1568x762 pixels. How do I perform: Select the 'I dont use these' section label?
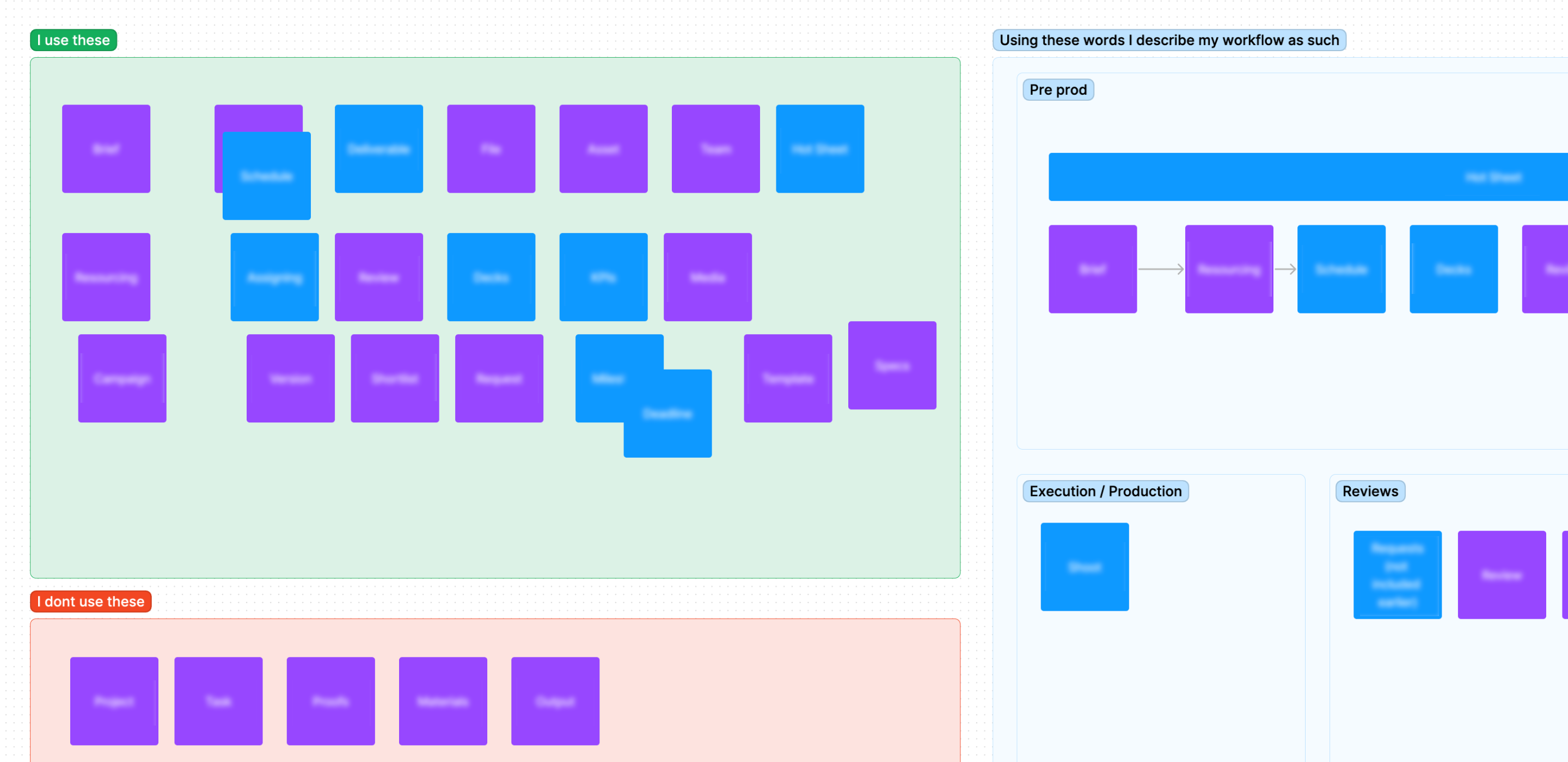pyautogui.click(x=90, y=601)
